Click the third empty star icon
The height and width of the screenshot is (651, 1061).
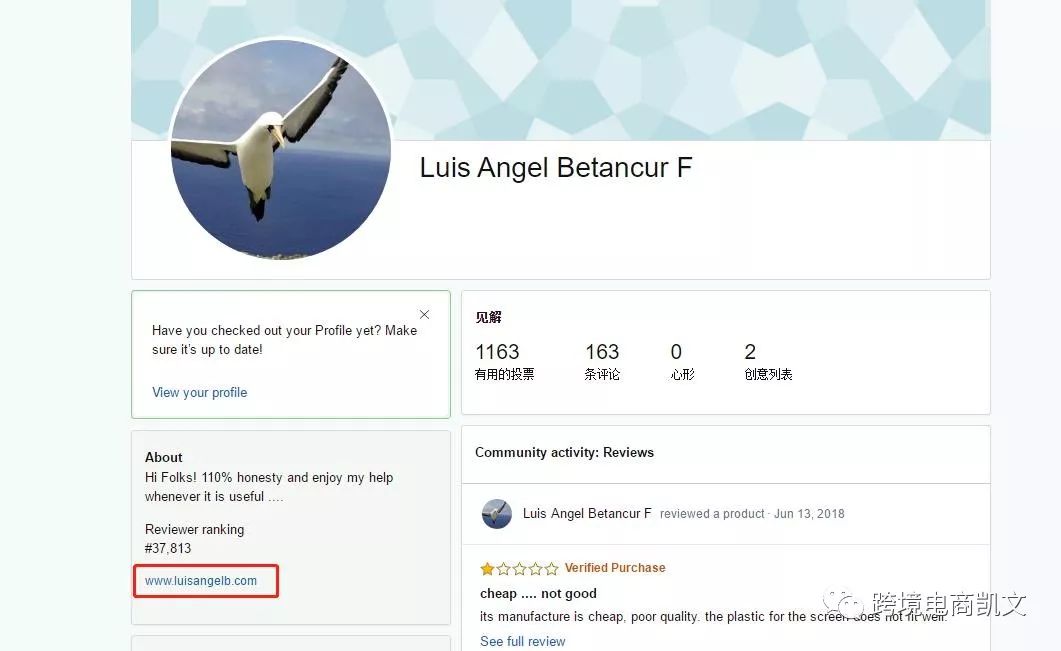pyautogui.click(x=520, y=568)
